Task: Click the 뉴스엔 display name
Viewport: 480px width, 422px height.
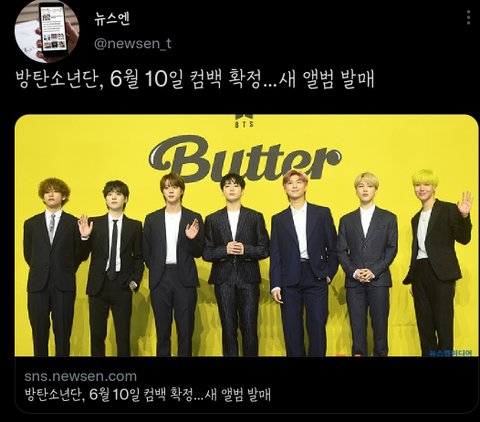Action: pyautogui.click(x=112, y=20)
